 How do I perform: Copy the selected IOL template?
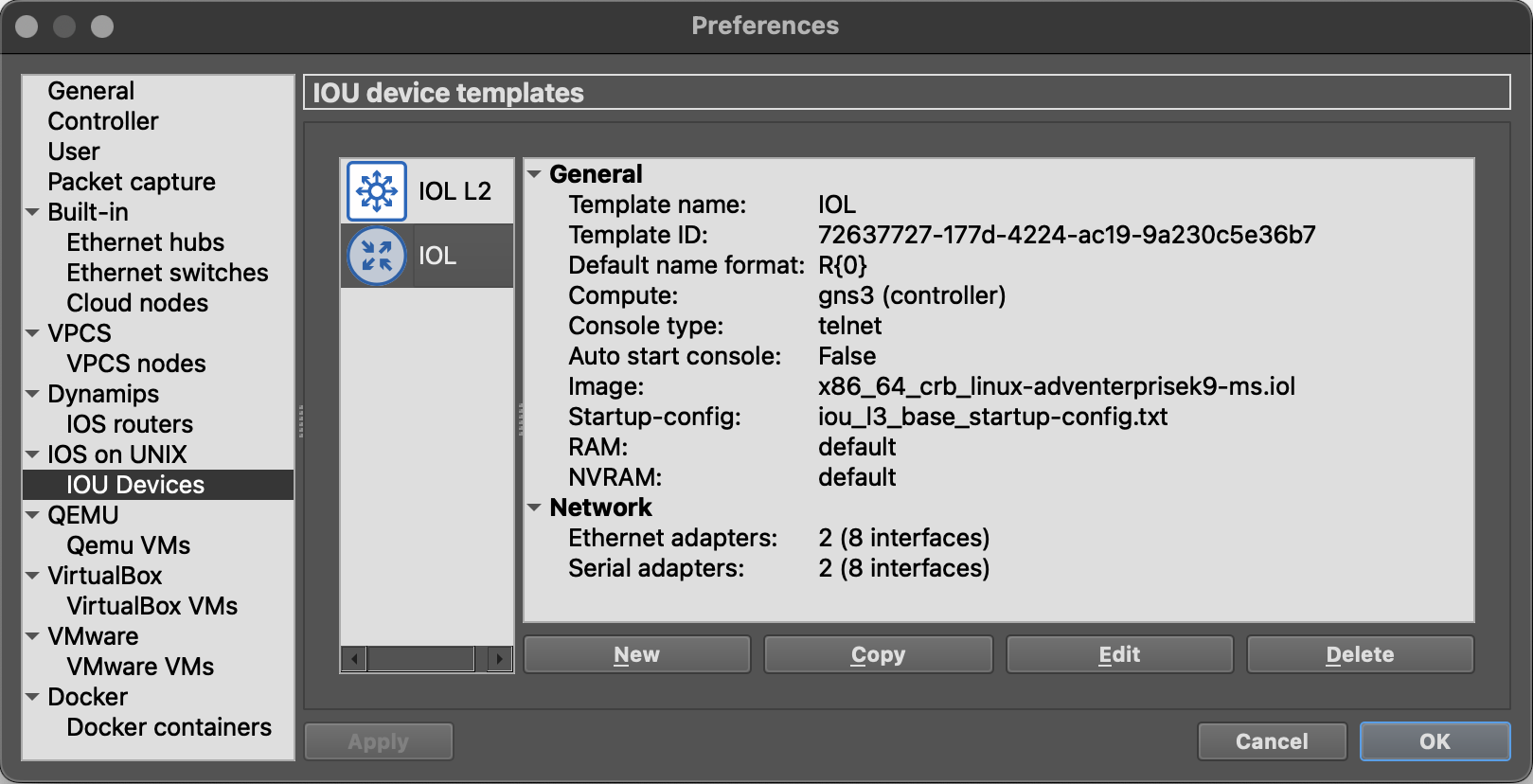point(879,654)
